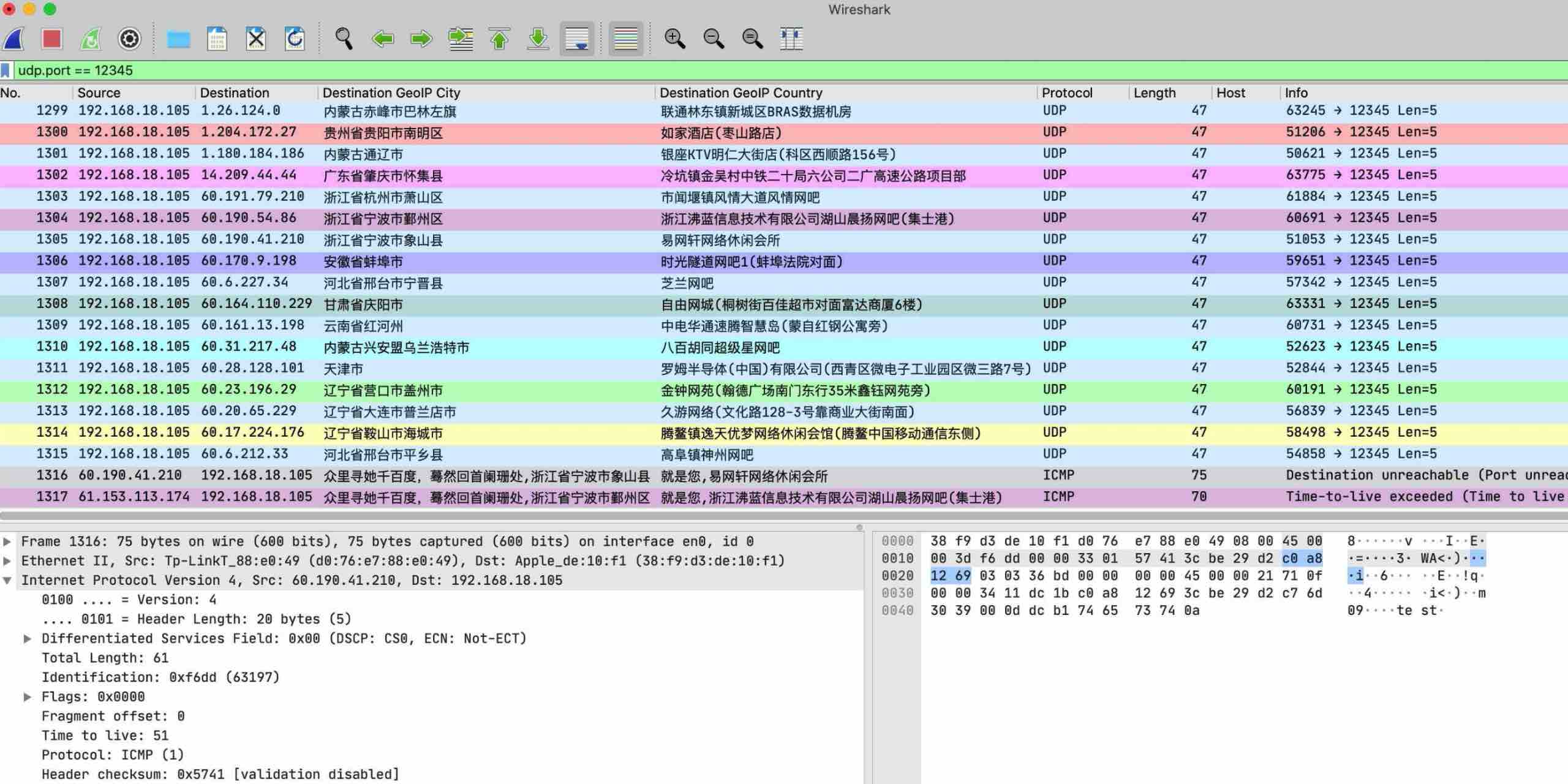Image resolution: width=1568 pixels, height=784 pixels.
Task: Click the pane splitter handle dot
Action: [859, 527]
